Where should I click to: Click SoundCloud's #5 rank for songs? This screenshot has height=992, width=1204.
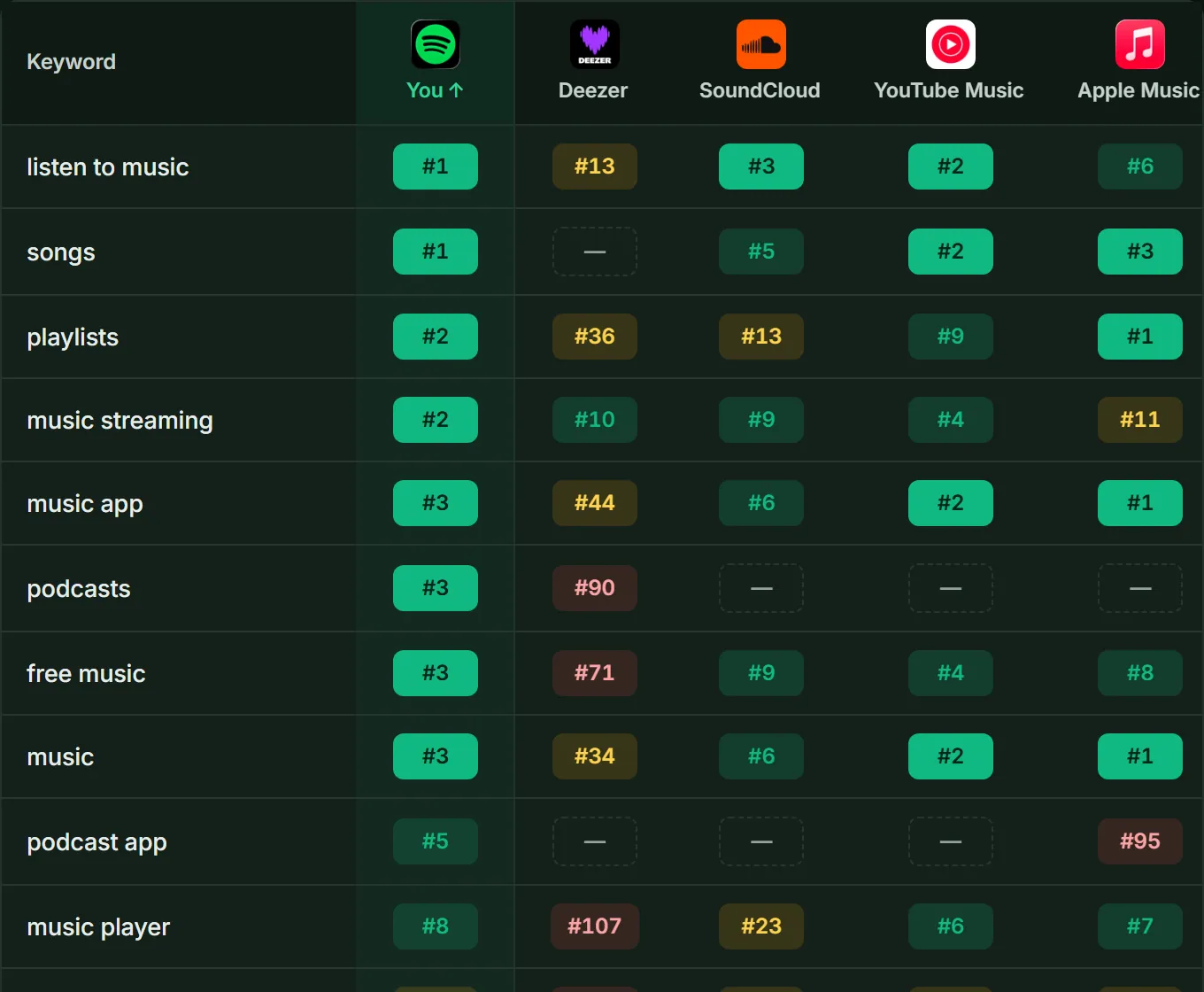[761, 252]
